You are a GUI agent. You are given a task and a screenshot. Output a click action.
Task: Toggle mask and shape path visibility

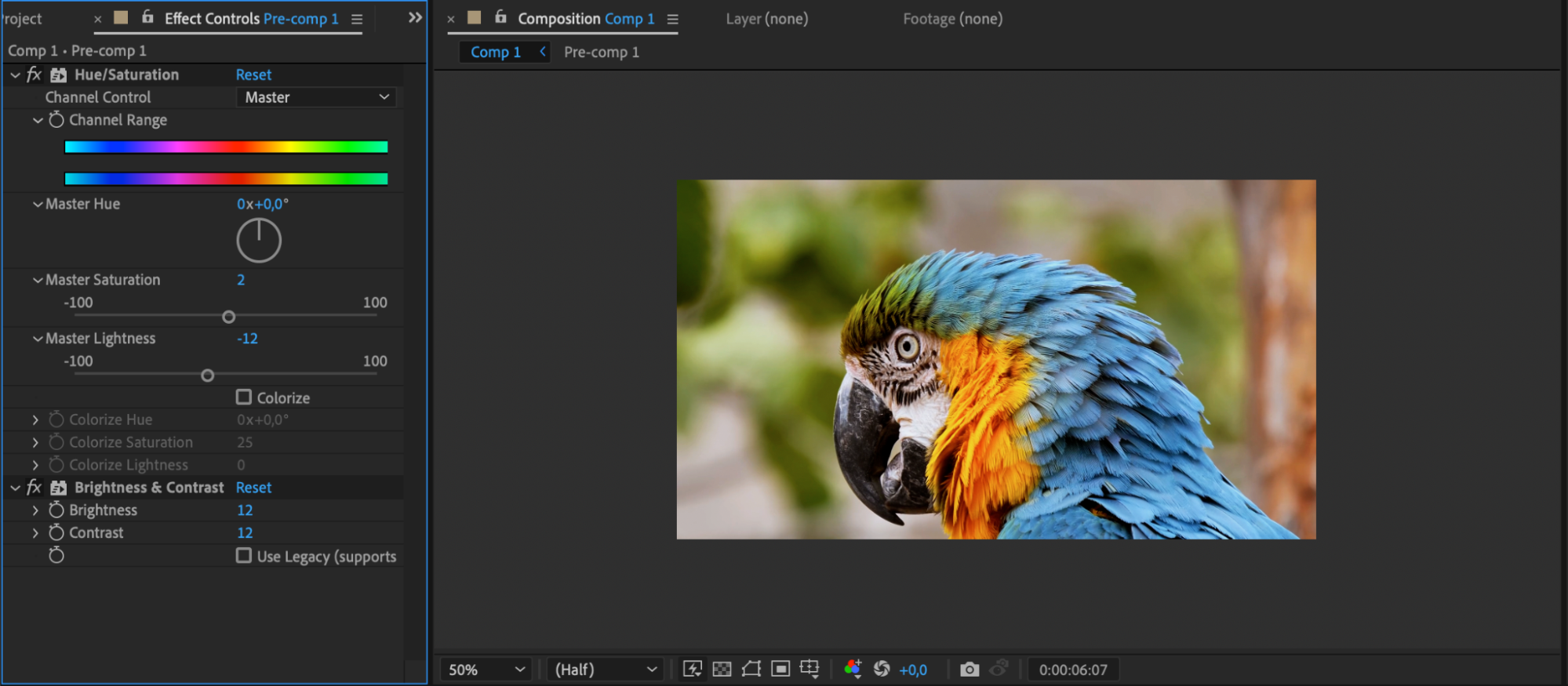[x=751, y=669]
